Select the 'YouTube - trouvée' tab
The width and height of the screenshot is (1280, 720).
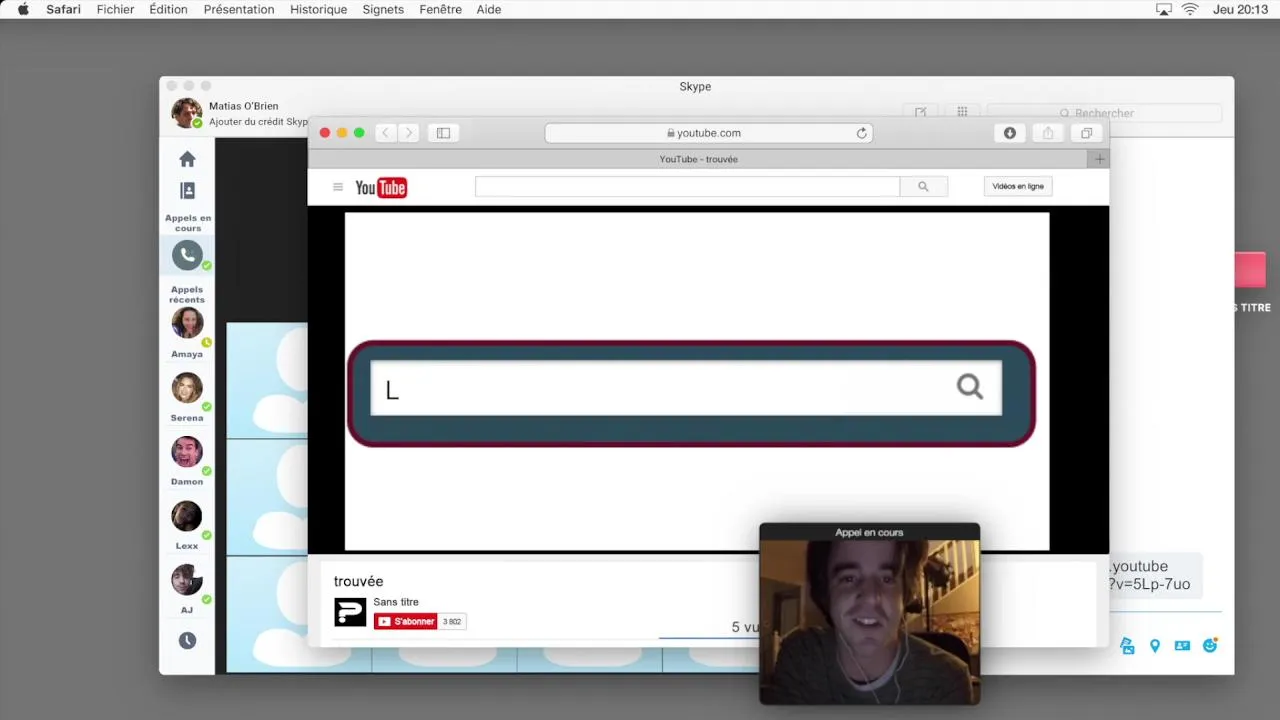tap(698, 159)
